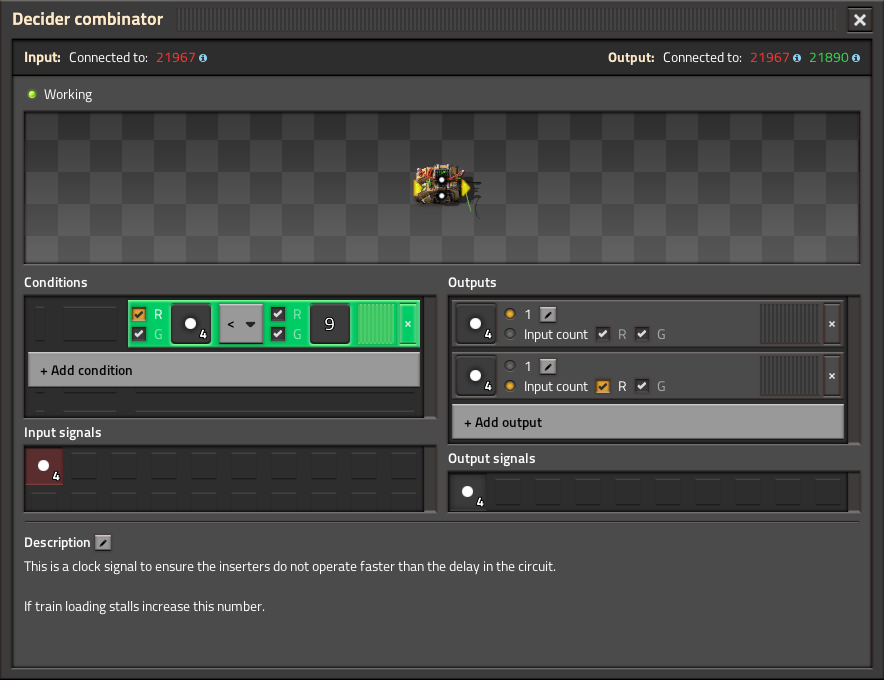Remove the green condition row

(x=407, y=324)
